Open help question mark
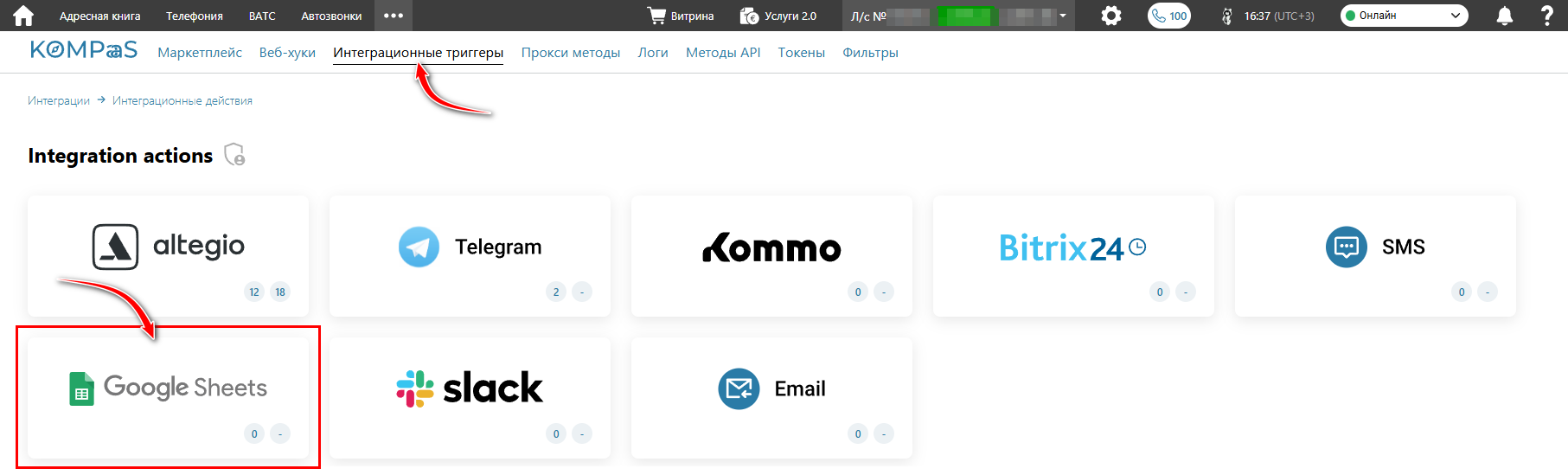 coord(1547,16)
